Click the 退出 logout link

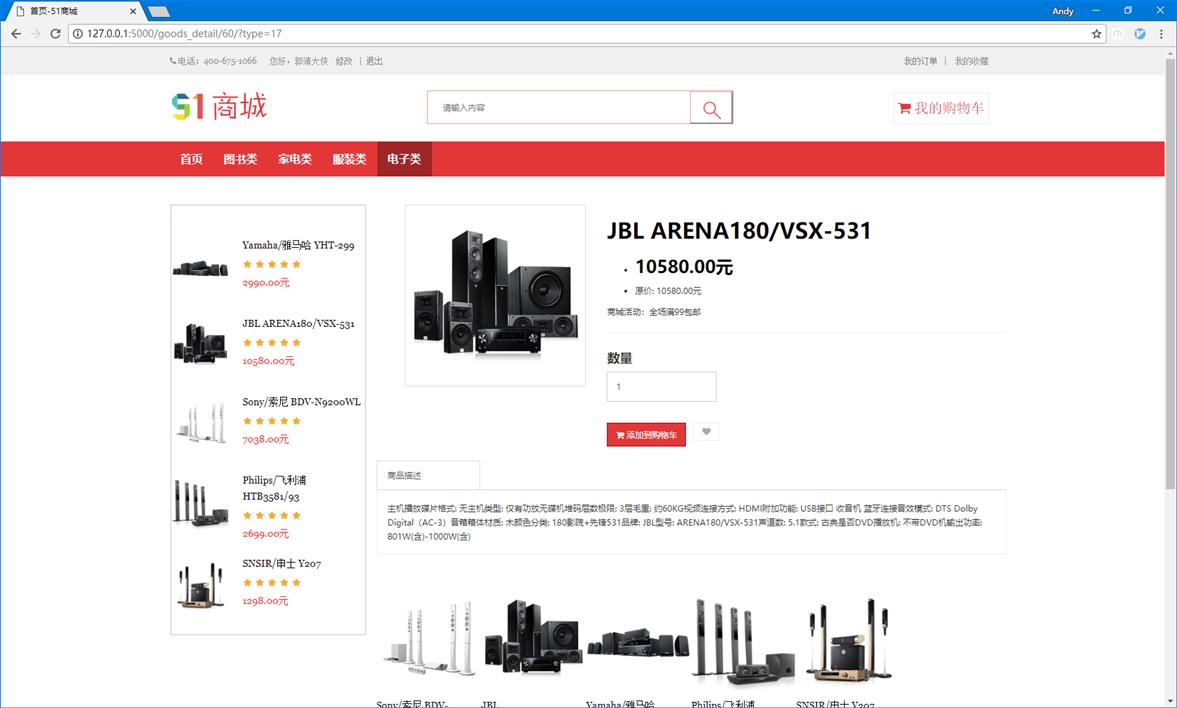pyautogui.click(x=374, y=61)
